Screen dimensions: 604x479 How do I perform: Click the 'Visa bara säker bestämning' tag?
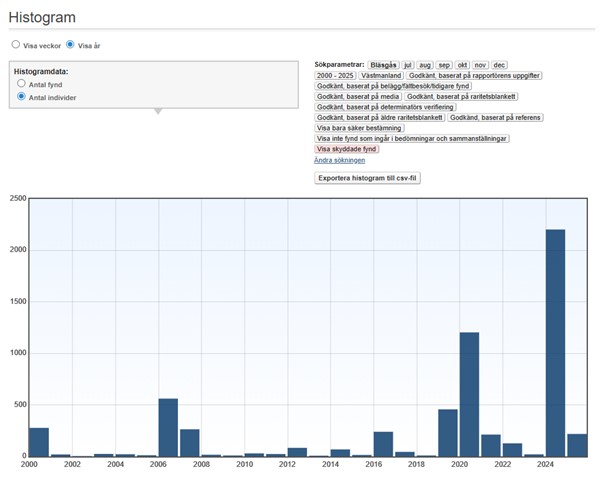click(357, 128)
